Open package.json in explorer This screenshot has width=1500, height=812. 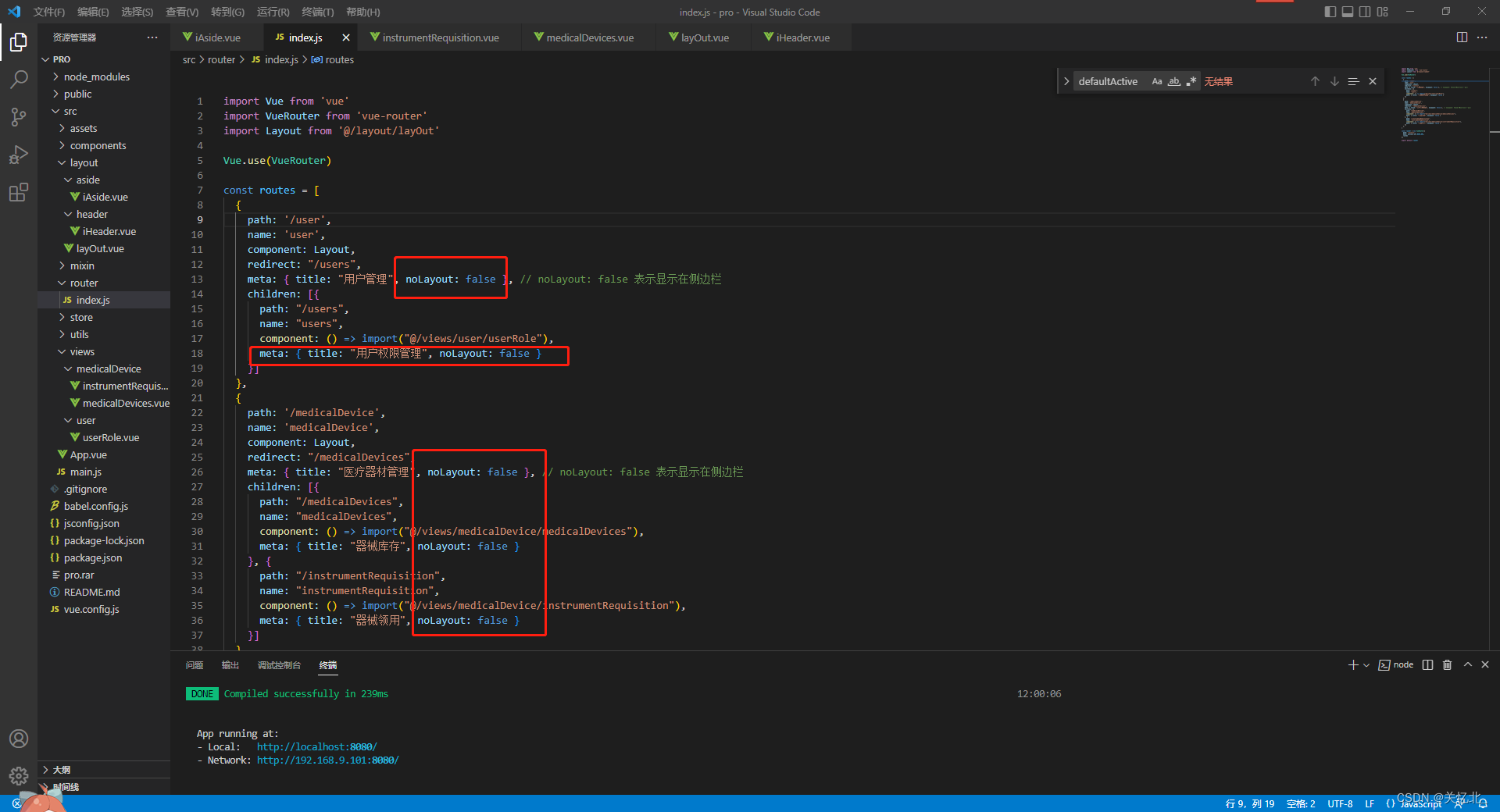(x=104, y=557)
